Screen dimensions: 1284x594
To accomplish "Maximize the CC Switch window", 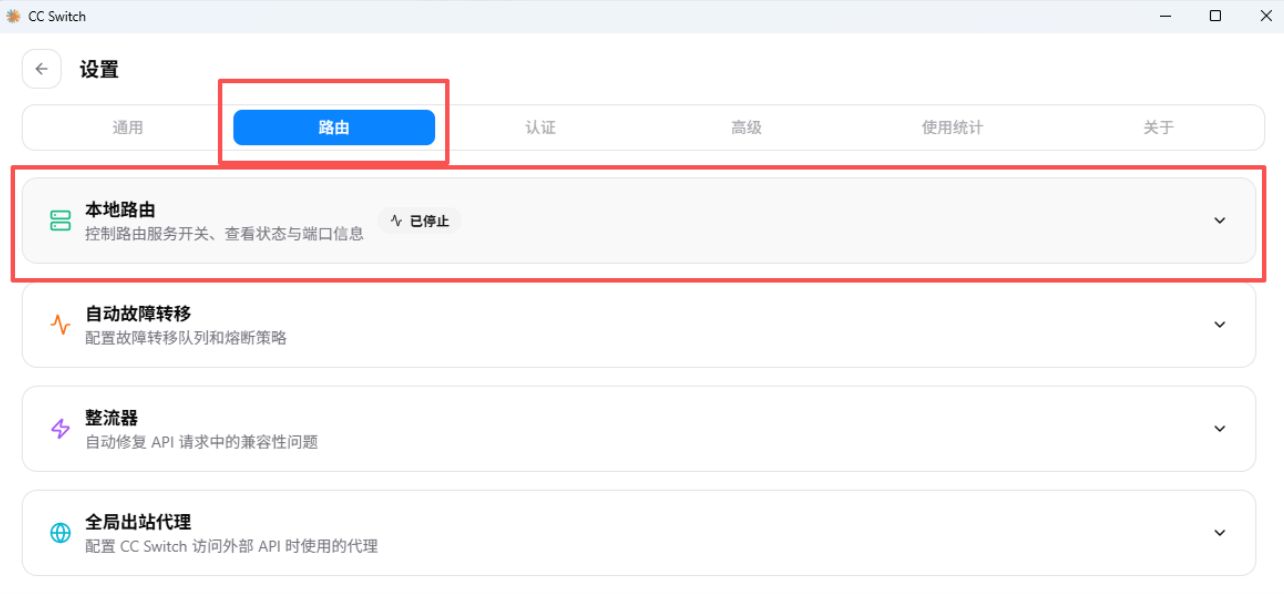I will coord(1215,16).
